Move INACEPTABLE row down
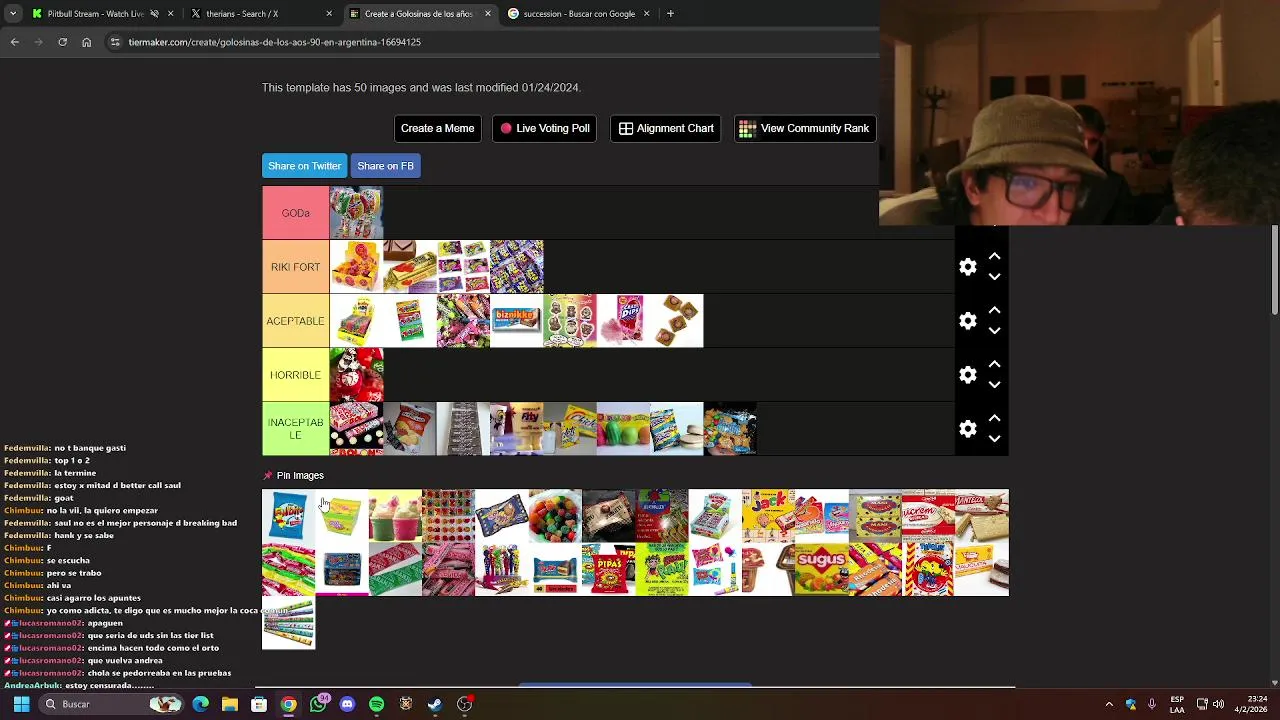 [995, 439]
